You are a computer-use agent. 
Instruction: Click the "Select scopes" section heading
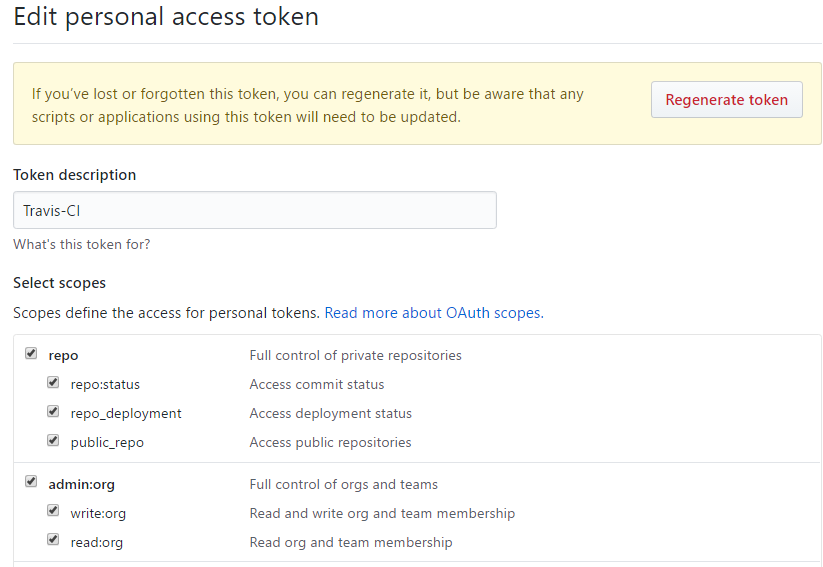coord(59,283)
